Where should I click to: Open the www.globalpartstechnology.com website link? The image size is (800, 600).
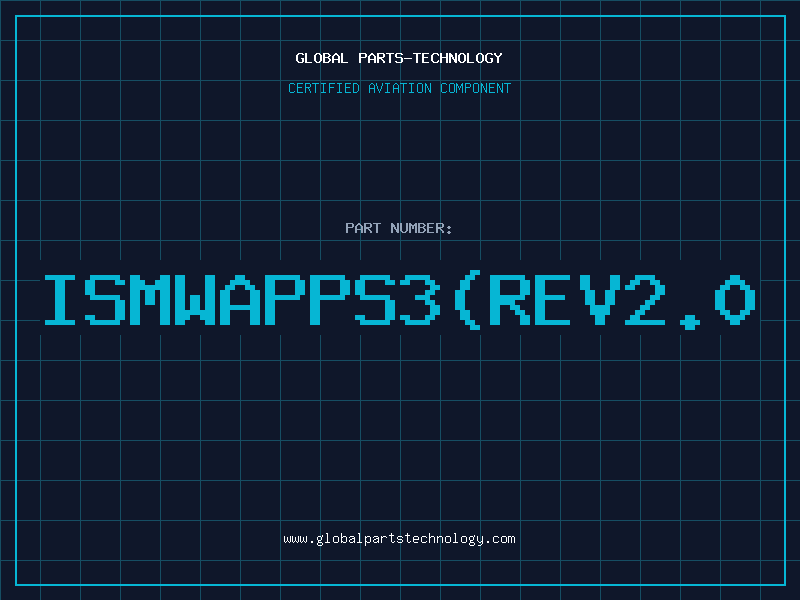399,539
